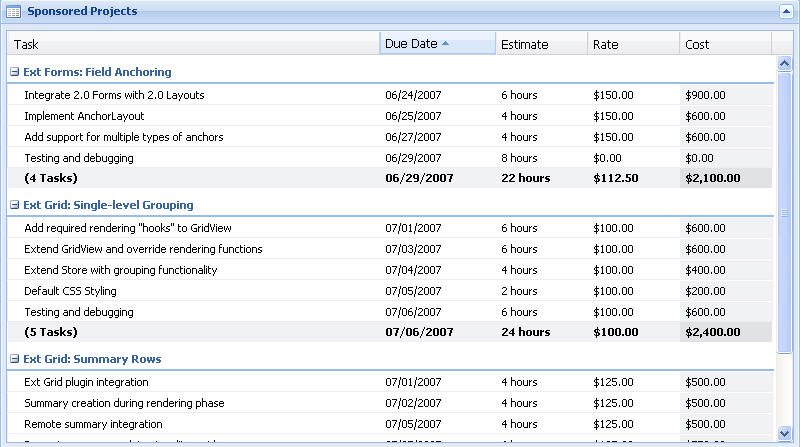Select 'Add support for multiple types of anchors'
The width and height of the screenshot is (800, 447).
124,137
